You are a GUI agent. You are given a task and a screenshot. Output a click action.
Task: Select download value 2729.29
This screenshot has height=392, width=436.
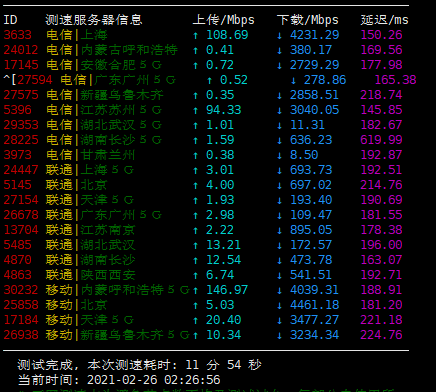coord(314,65)
